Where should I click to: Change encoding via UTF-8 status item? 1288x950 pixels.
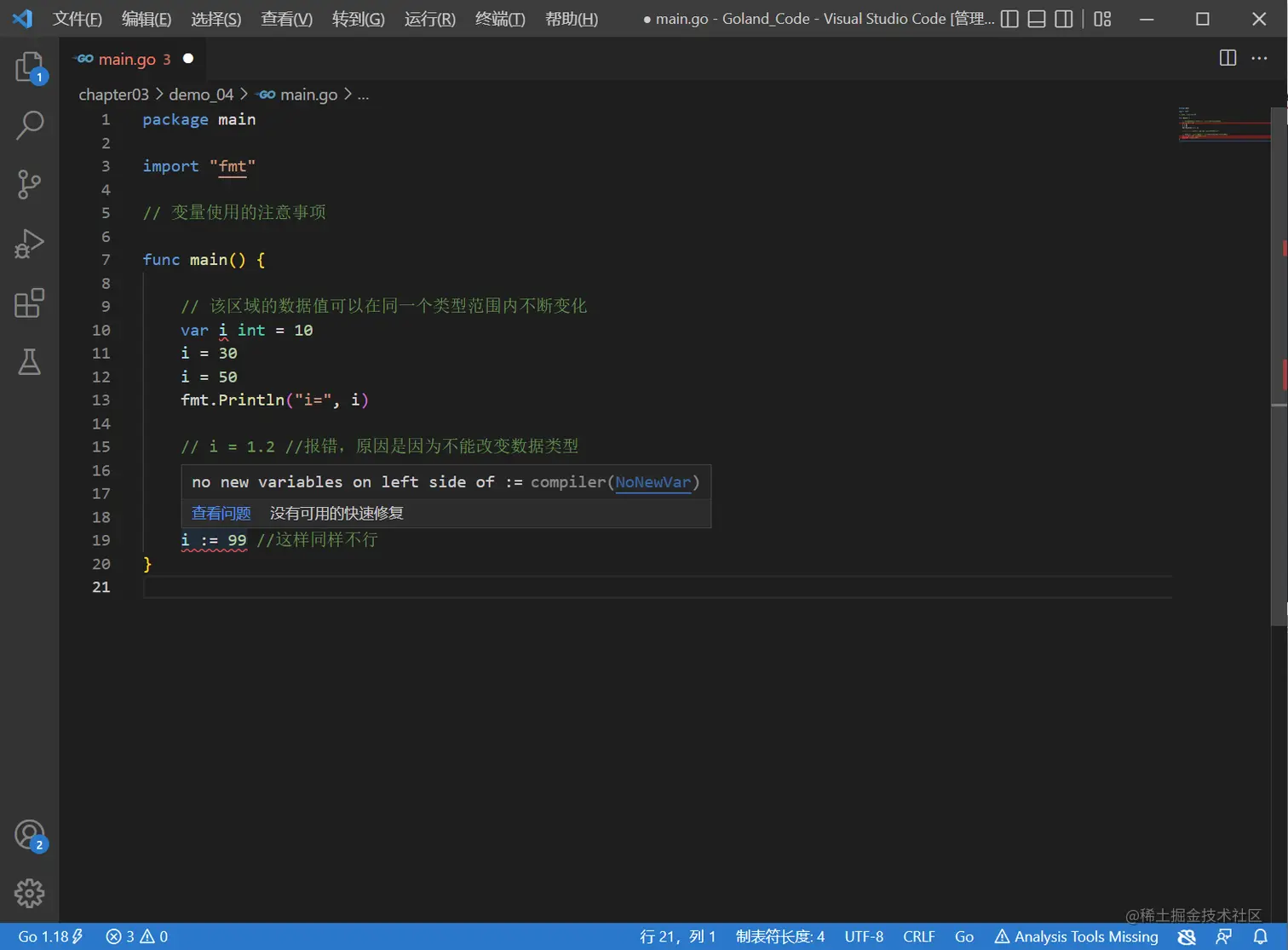point(864,936)
